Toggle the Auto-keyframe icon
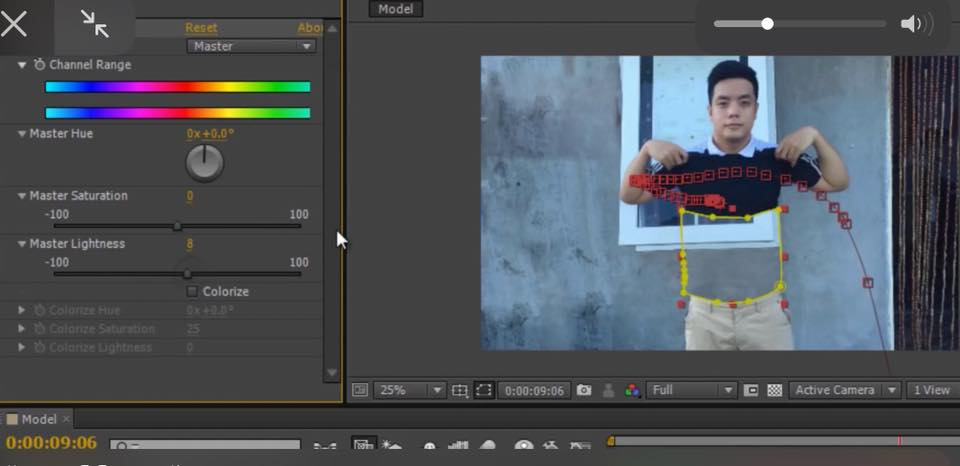Image resolution: width=960 pixels, height=466 pixels. click(550, 446)
